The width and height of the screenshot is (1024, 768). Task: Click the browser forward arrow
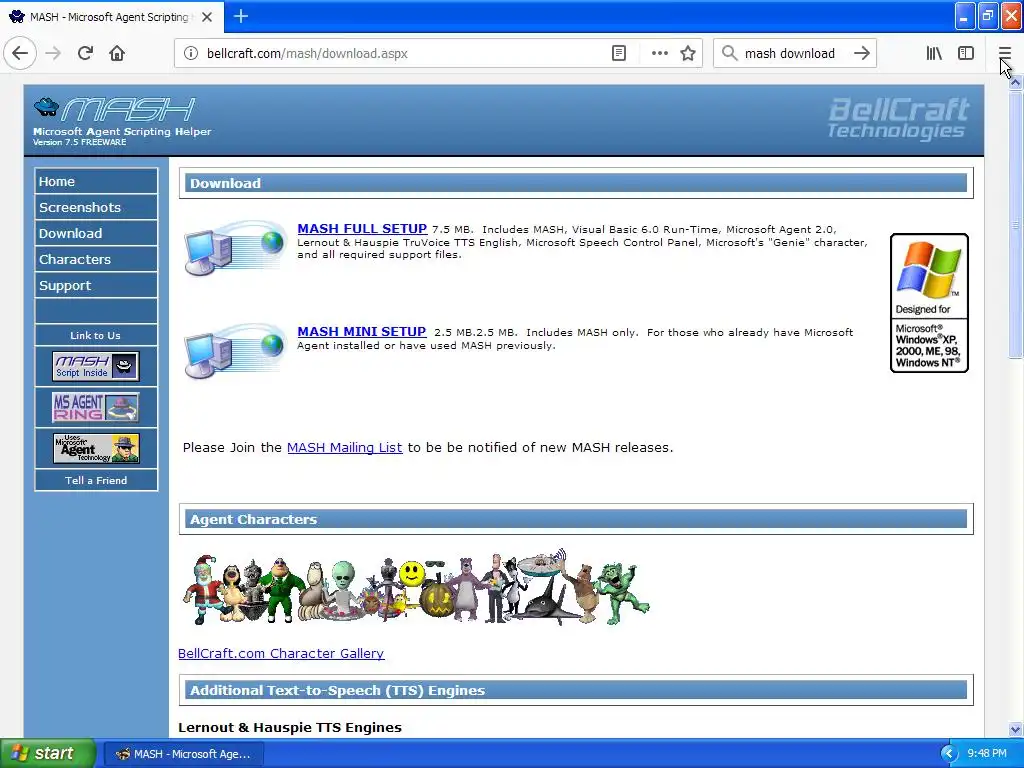53,53
